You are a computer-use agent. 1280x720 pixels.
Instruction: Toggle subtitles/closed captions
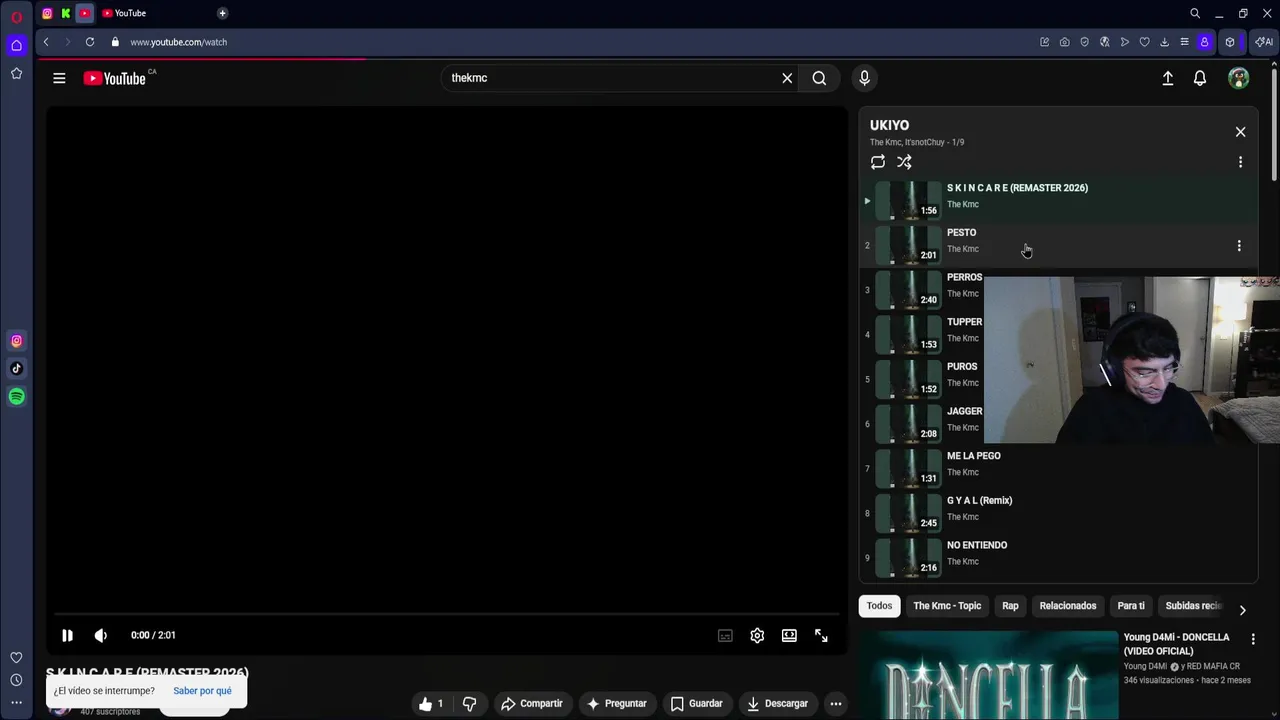pos(725,636)
